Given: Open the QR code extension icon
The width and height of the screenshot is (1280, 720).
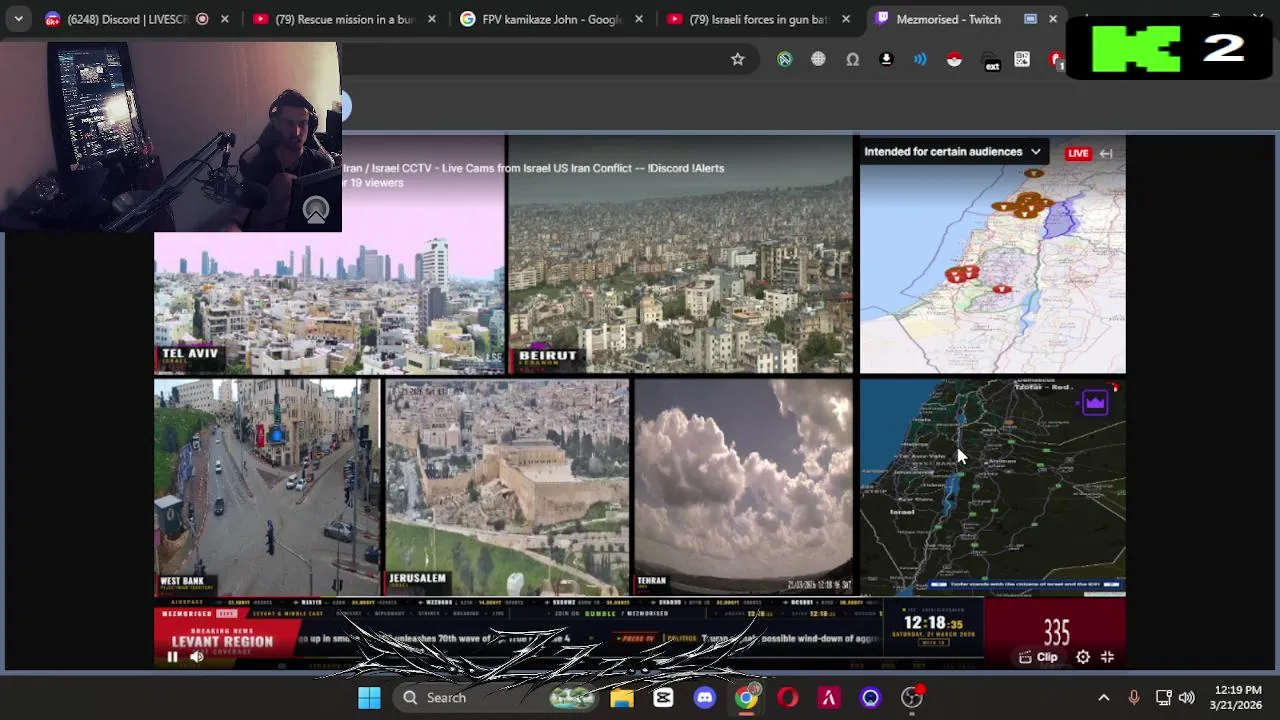Looking at the screenshot, I should tap(1022, 60).
